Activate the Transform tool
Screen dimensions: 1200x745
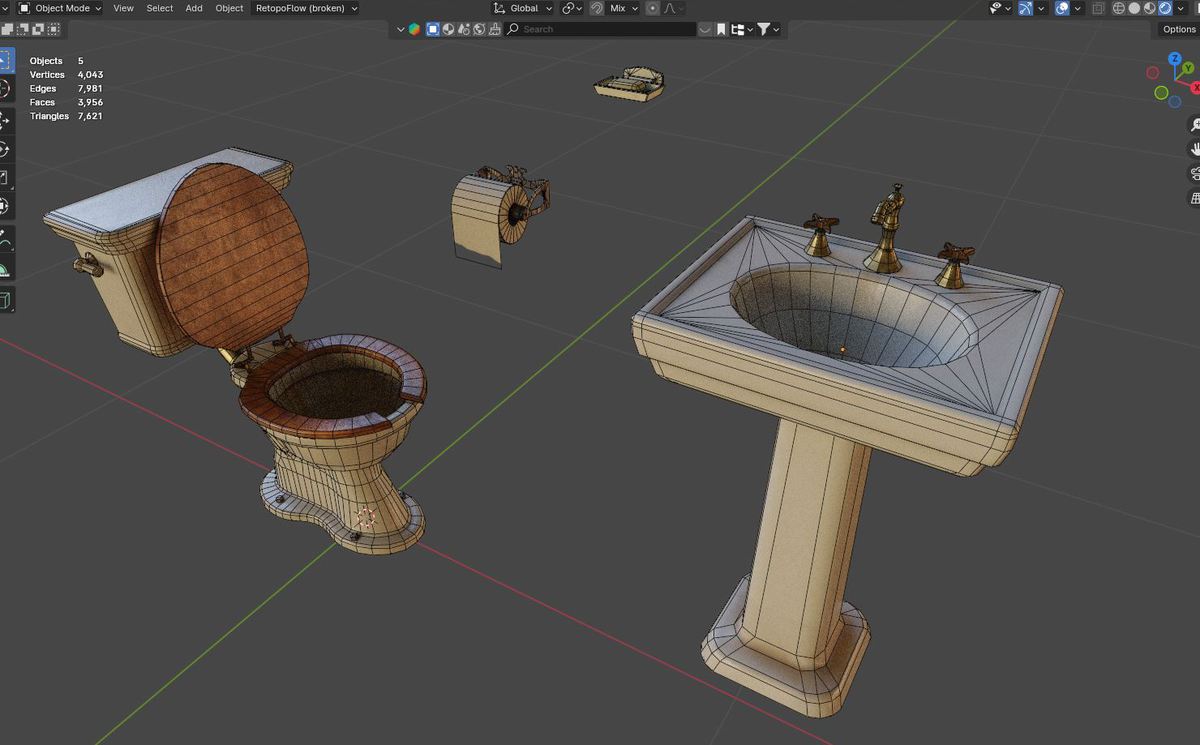point(4,206)
